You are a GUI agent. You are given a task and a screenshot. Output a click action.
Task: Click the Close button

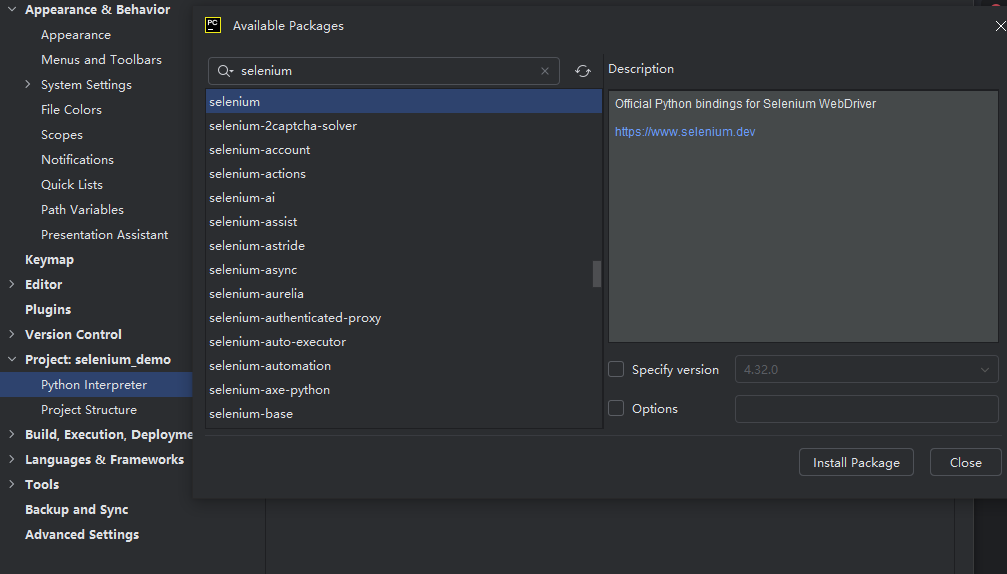tap(965, 462)
